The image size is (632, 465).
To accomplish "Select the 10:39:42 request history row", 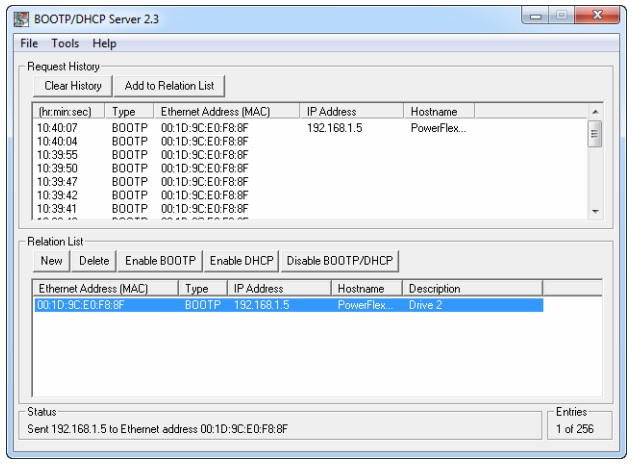I will click(x=310, y=195).
